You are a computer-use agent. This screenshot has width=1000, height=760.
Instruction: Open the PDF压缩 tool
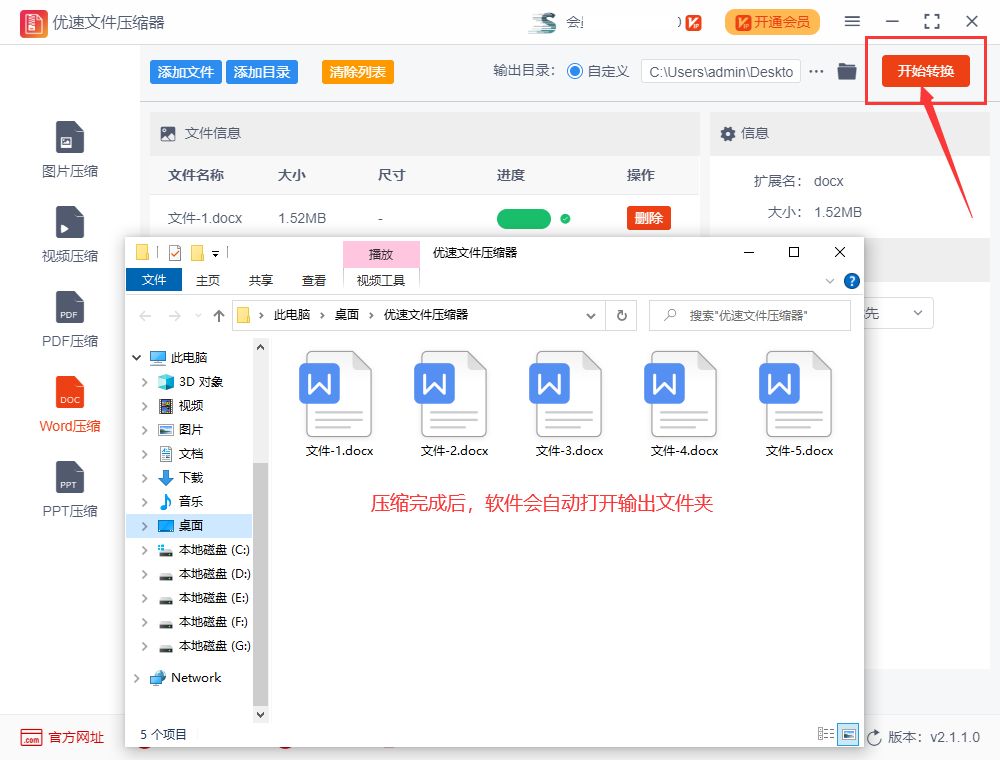coord(70,319)
